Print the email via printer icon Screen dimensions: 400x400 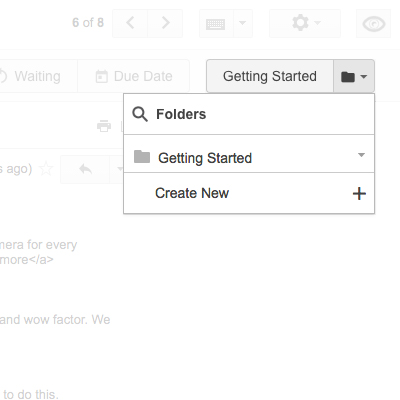(x=104, y=126)
